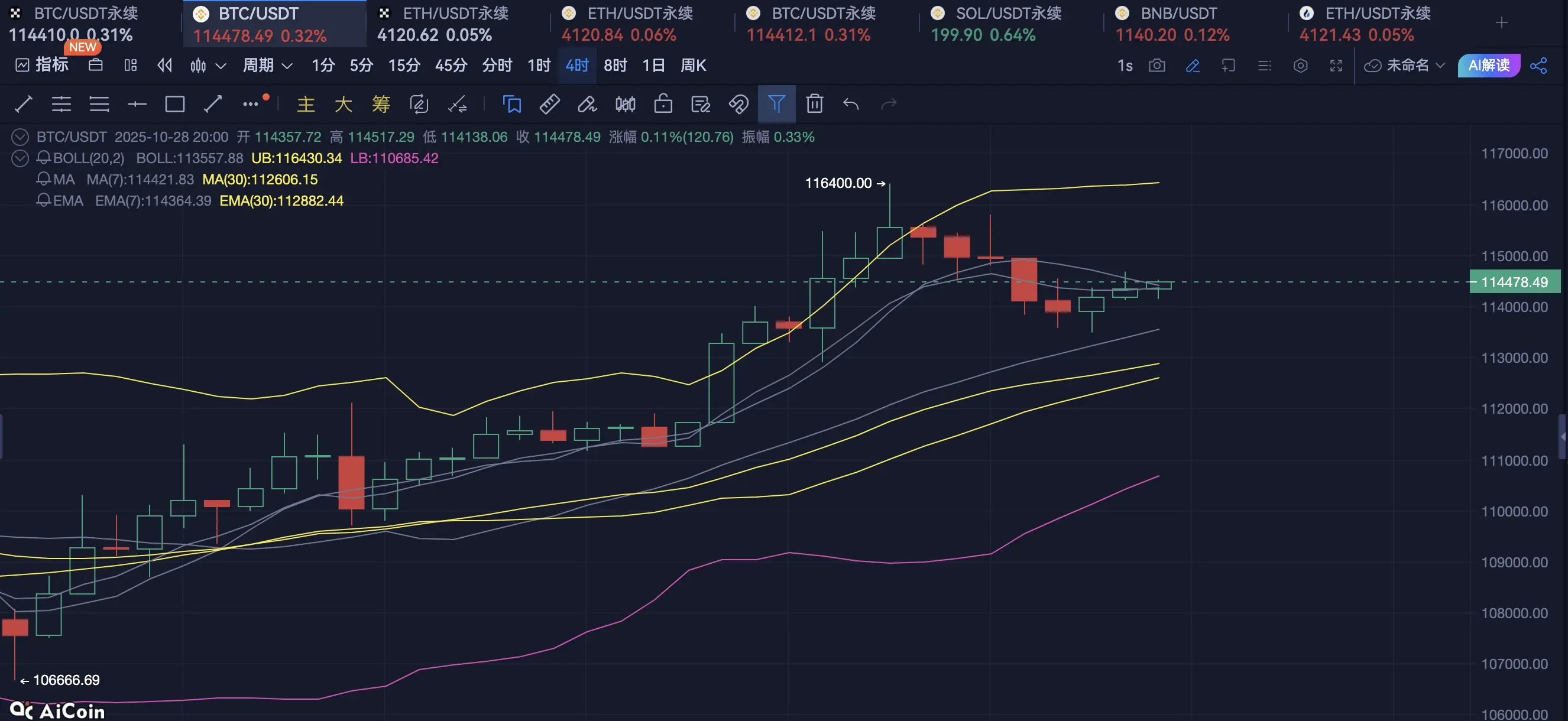This screenshot has width=1568, height=721.
Task: Click the AI解读 button
Action: 1488,66
